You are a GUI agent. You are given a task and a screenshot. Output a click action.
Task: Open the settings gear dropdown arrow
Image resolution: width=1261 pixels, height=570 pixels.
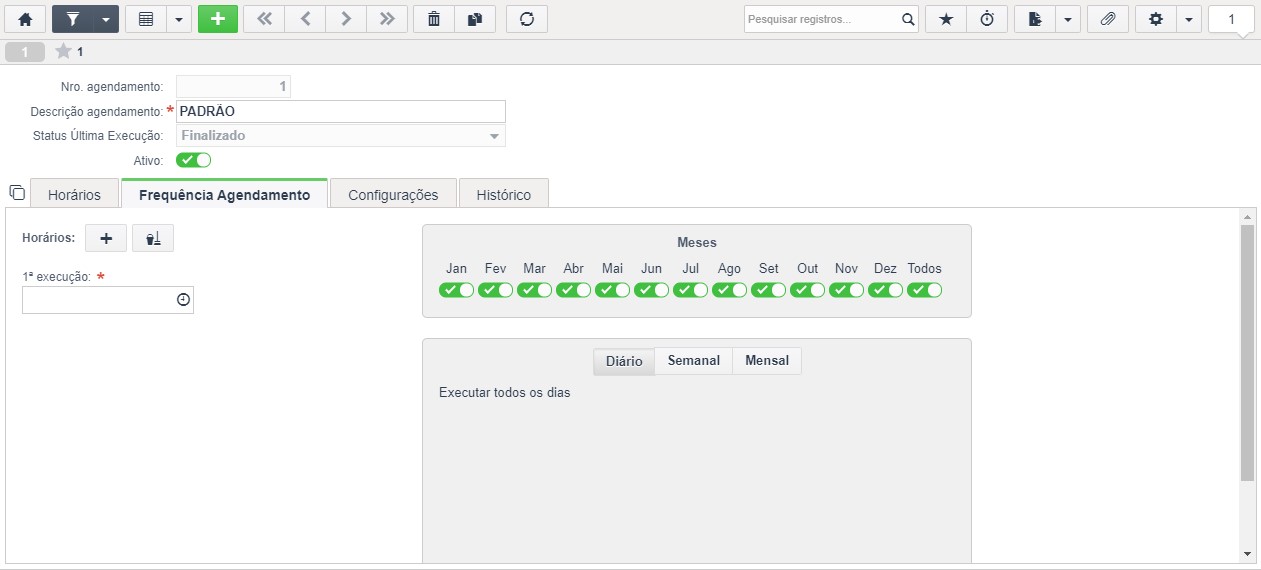[x=1189, y=19]
